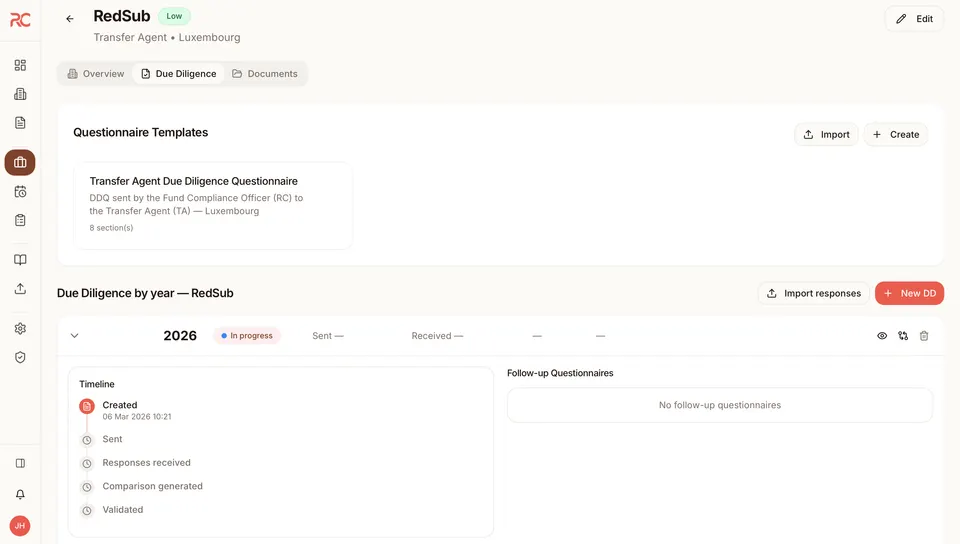
Task: Click the Sent timeline clock icon
Action: coord(87,440)
